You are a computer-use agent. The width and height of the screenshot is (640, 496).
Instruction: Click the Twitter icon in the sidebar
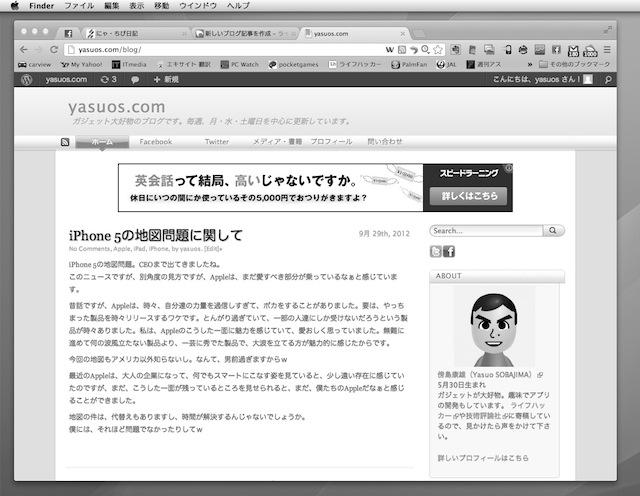click(x=436, y=251)
